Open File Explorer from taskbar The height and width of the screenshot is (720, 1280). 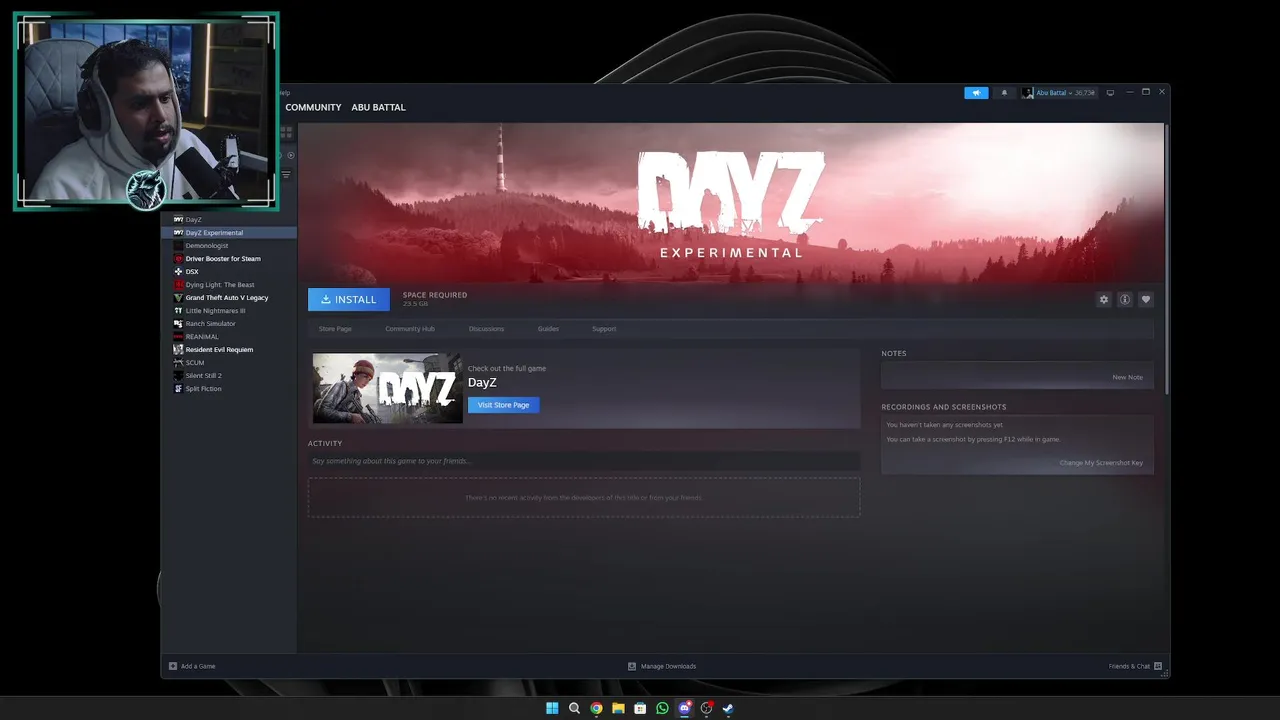618,708
